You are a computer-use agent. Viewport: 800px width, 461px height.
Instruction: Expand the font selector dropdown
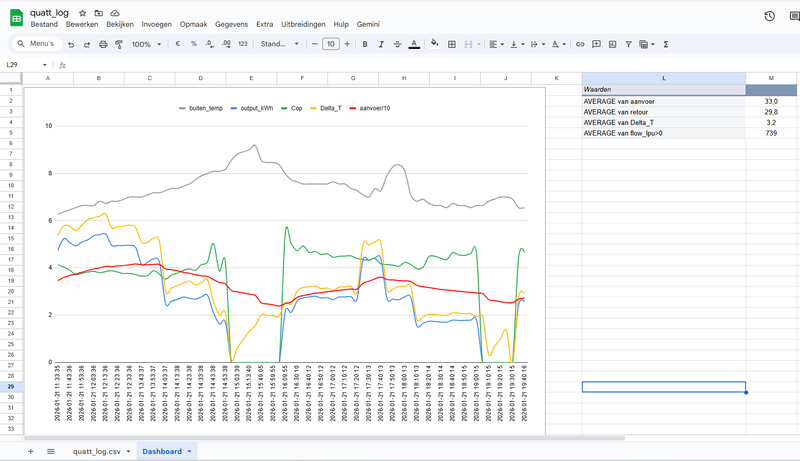(x=280, y=44)
